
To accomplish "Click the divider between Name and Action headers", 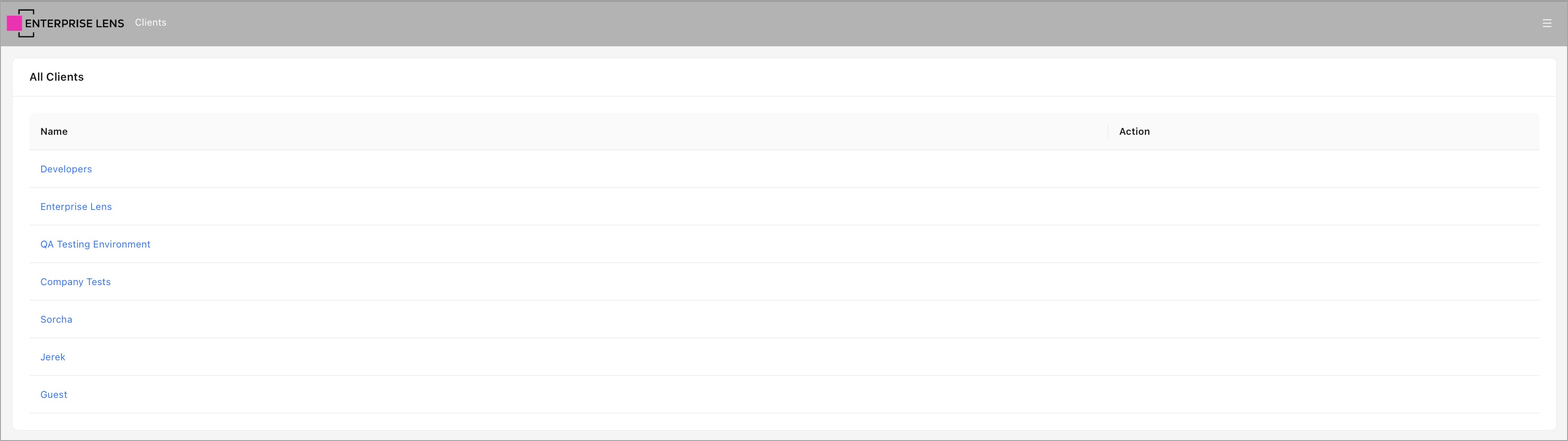I will tap(1108, 132).
